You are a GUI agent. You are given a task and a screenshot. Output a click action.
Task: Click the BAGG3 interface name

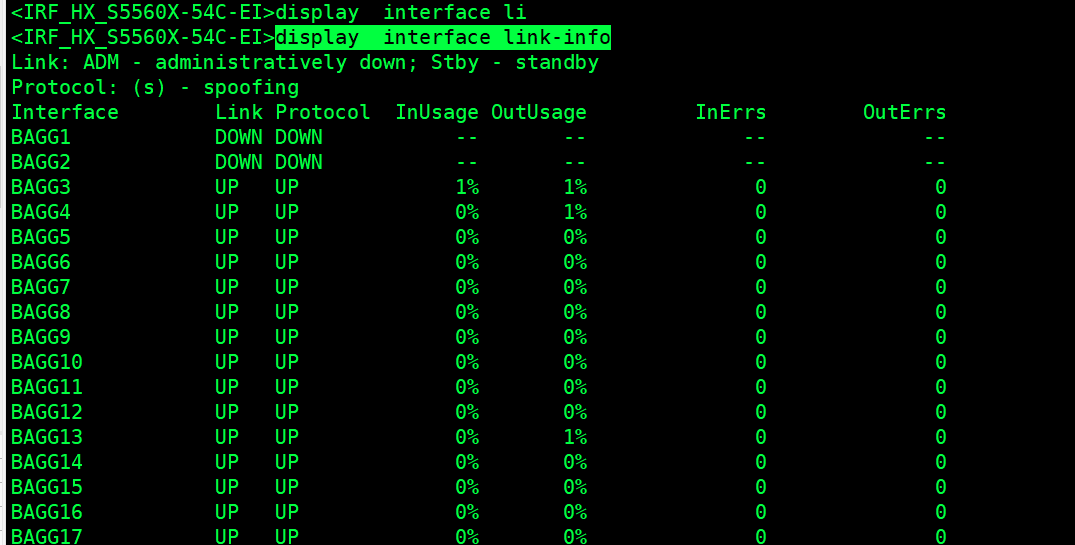point(41,187)
